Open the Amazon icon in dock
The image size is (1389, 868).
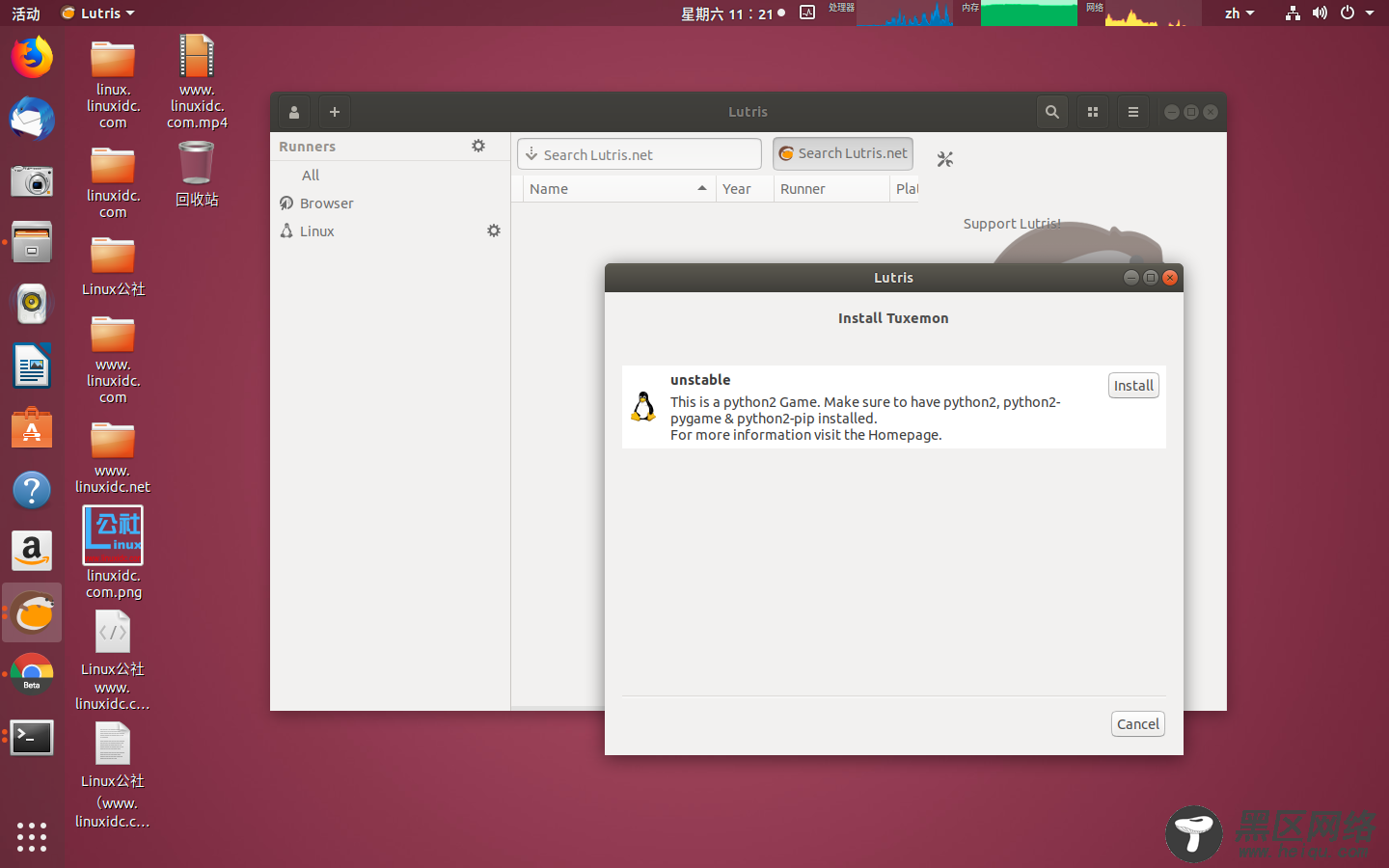click(x=32, y=552)
